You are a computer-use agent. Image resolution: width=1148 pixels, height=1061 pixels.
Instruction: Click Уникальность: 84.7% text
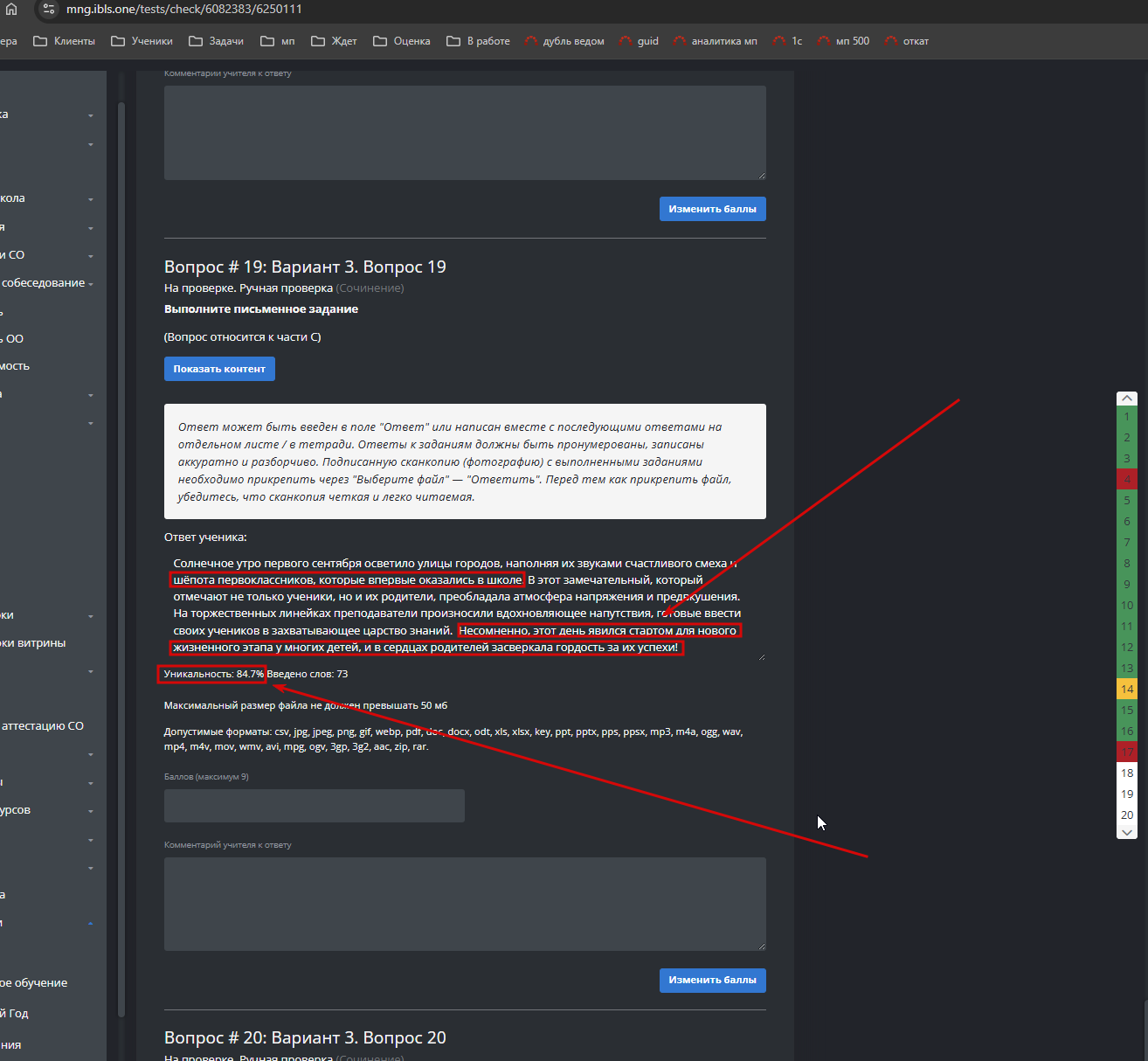coord(214,674)
